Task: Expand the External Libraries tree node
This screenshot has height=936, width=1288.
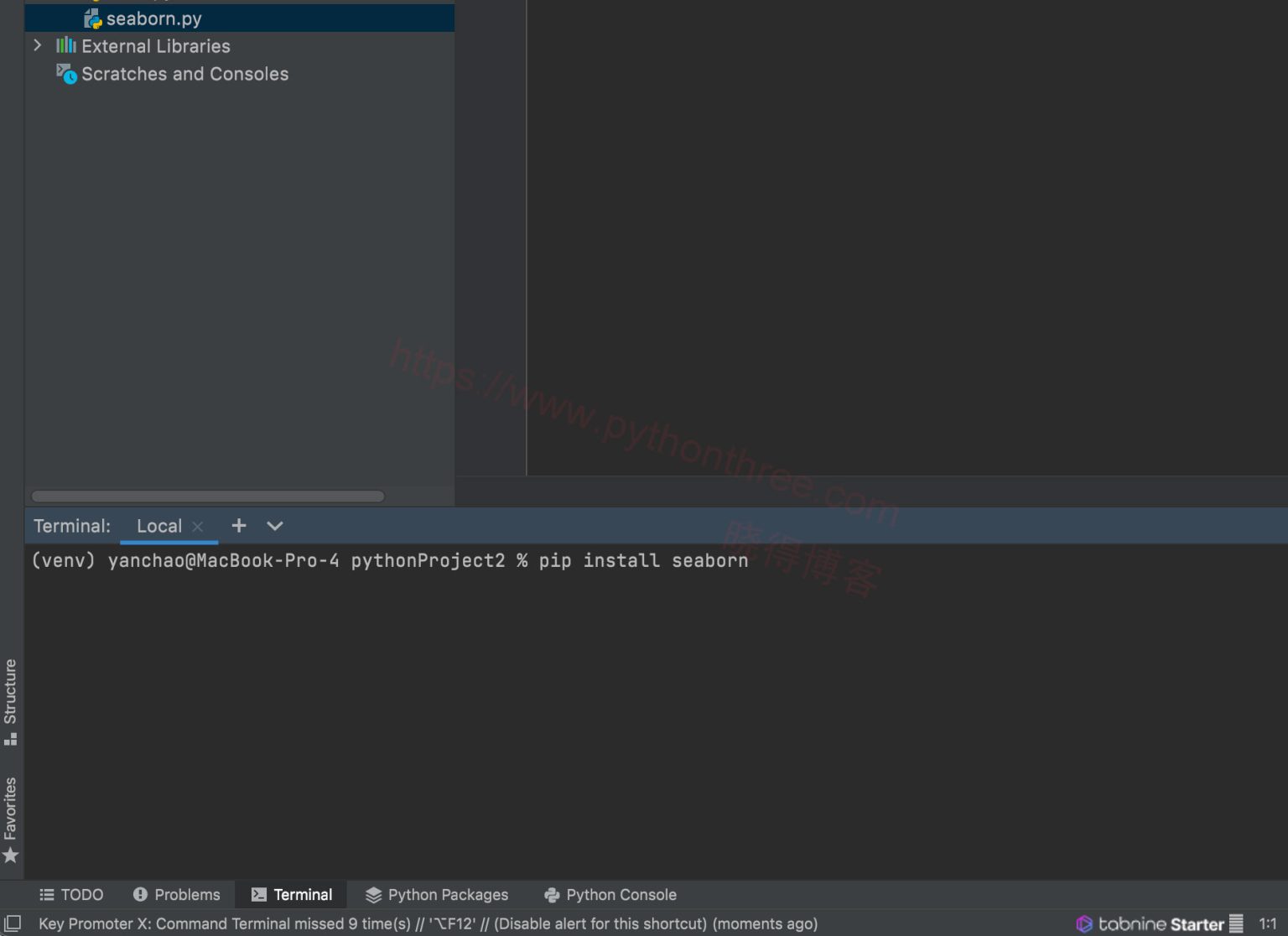Action: coord(38,45)
